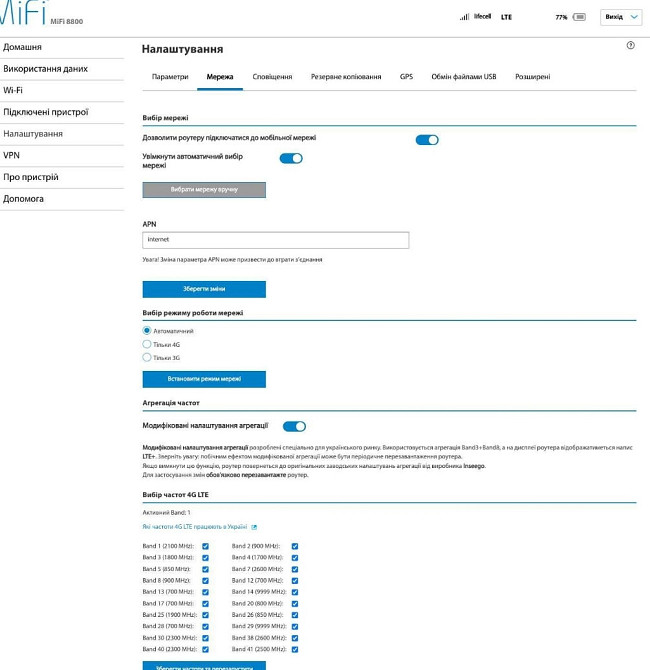This screenshot has width=650, height=670.
Task: Select the Автоматичний radio button
Action: 147,330
